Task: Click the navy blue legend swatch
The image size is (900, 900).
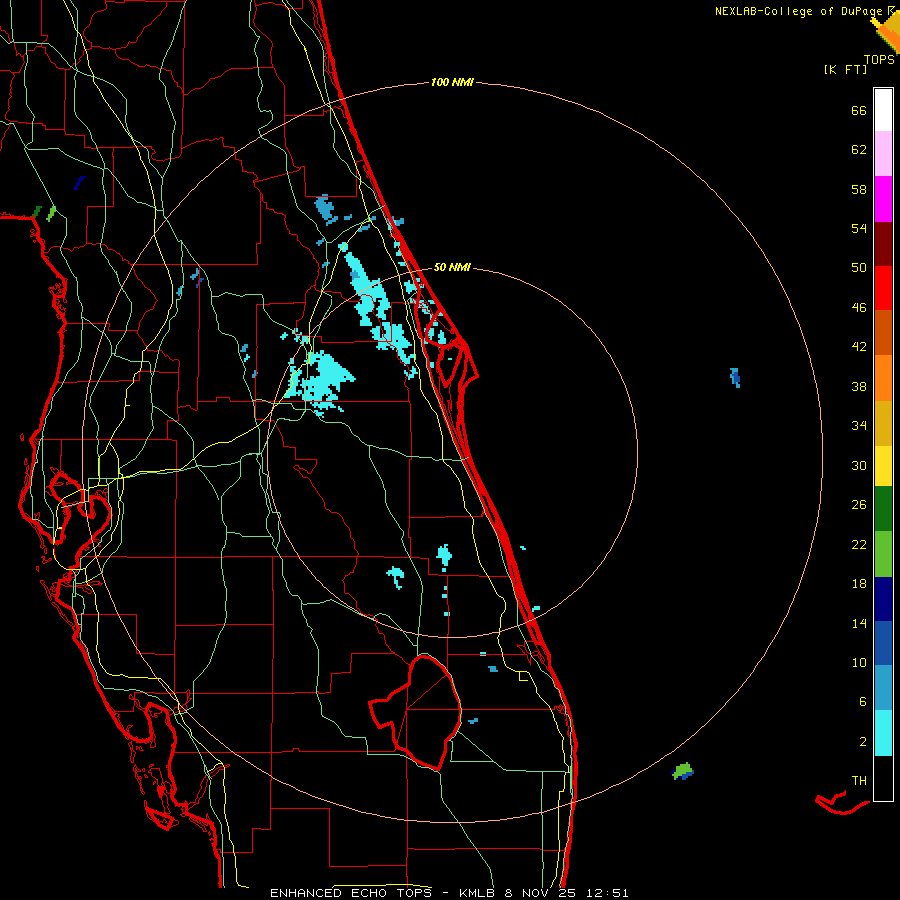Action: pyautogui.click(x=883, y=599)
